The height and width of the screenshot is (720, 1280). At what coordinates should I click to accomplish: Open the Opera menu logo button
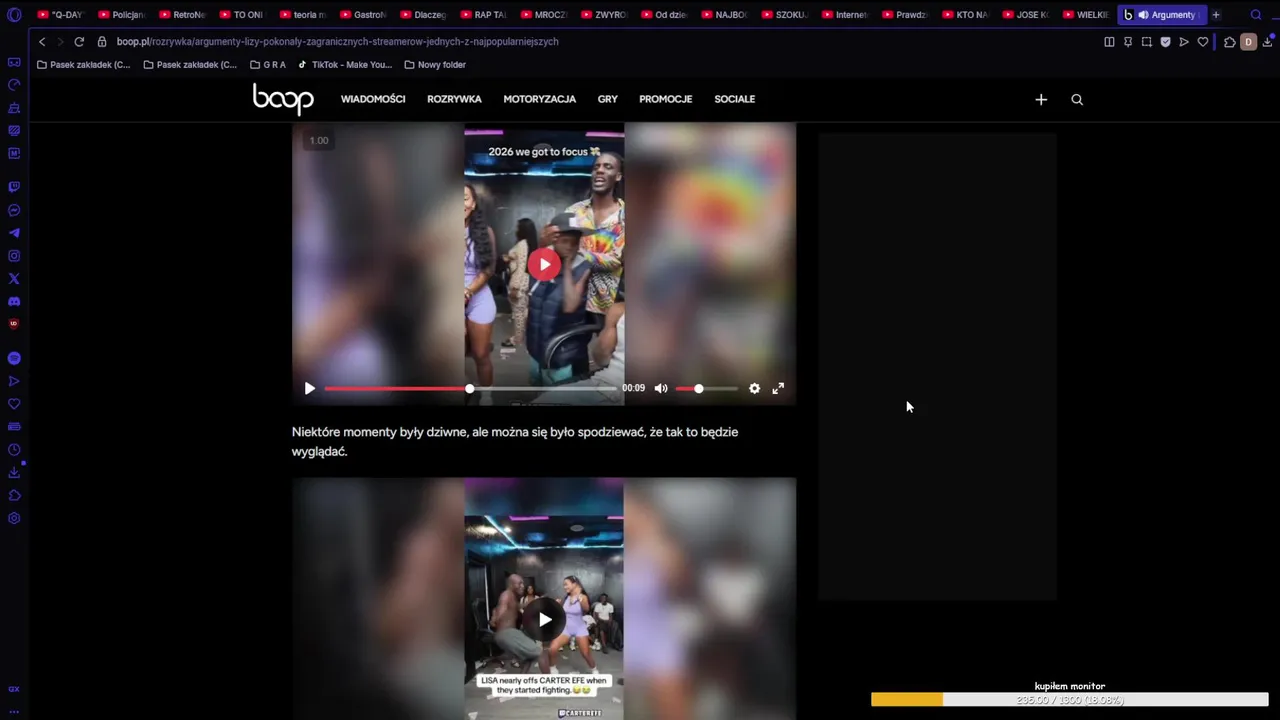point(14,15)
